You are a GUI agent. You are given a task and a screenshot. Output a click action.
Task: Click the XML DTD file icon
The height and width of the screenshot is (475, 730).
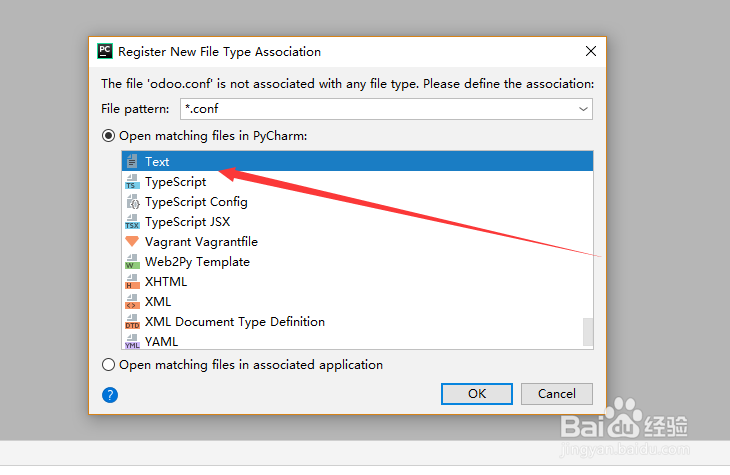(x=132, y=322)
